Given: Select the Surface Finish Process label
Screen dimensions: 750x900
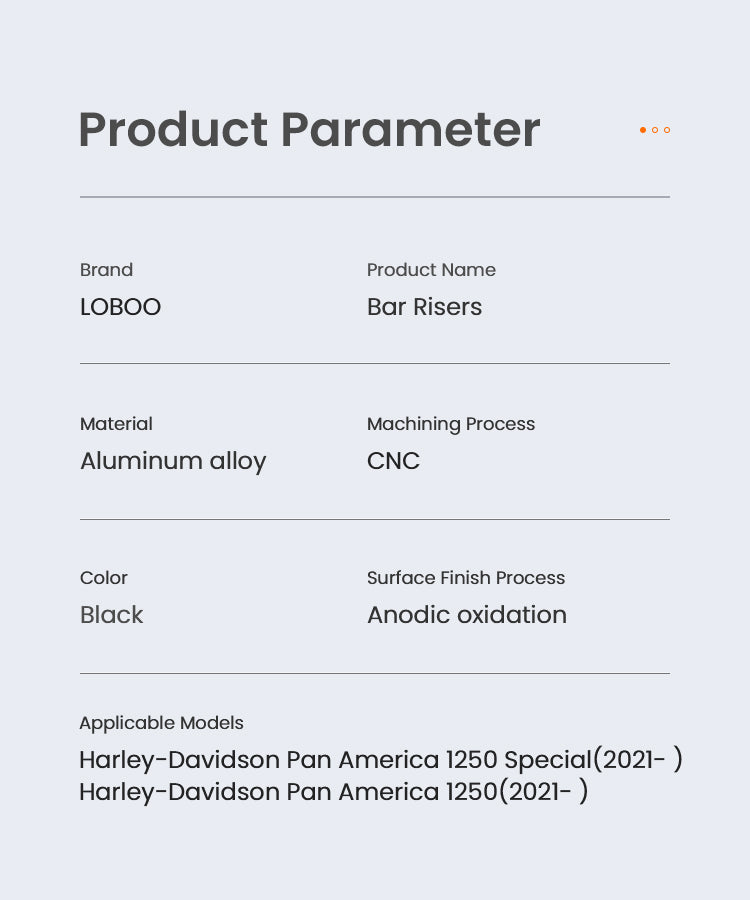Looking at the screenshot, I should (465, 578).
